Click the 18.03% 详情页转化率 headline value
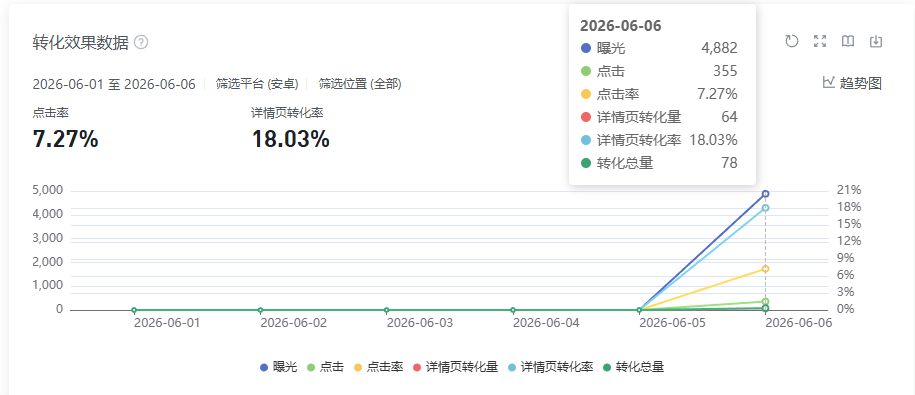Image resolution: width=915 pixels, height=395 pixels. (291, 139)
